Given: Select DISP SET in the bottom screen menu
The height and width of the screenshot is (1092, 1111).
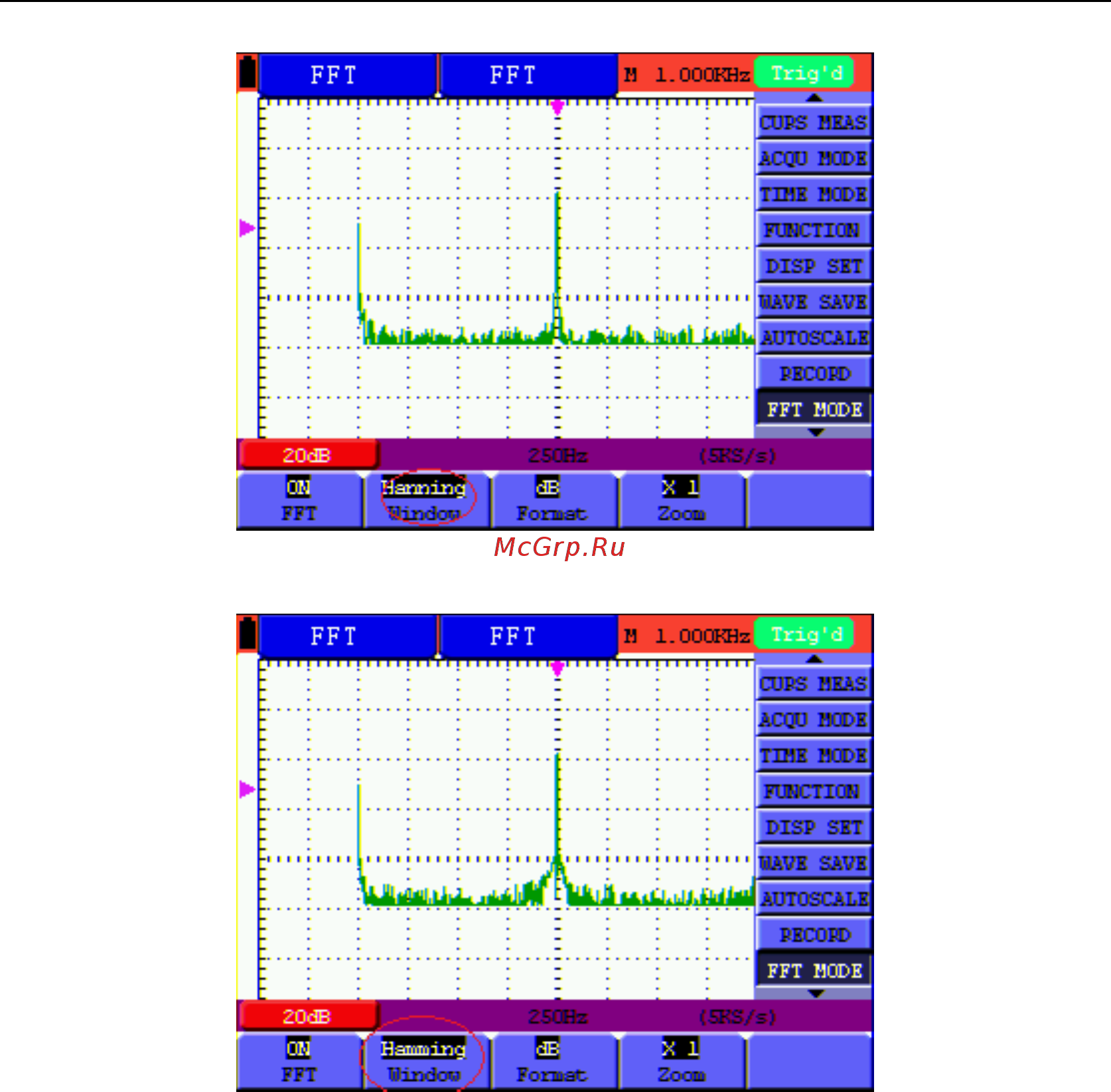Looking at the screenshot, I should [813, 827].
